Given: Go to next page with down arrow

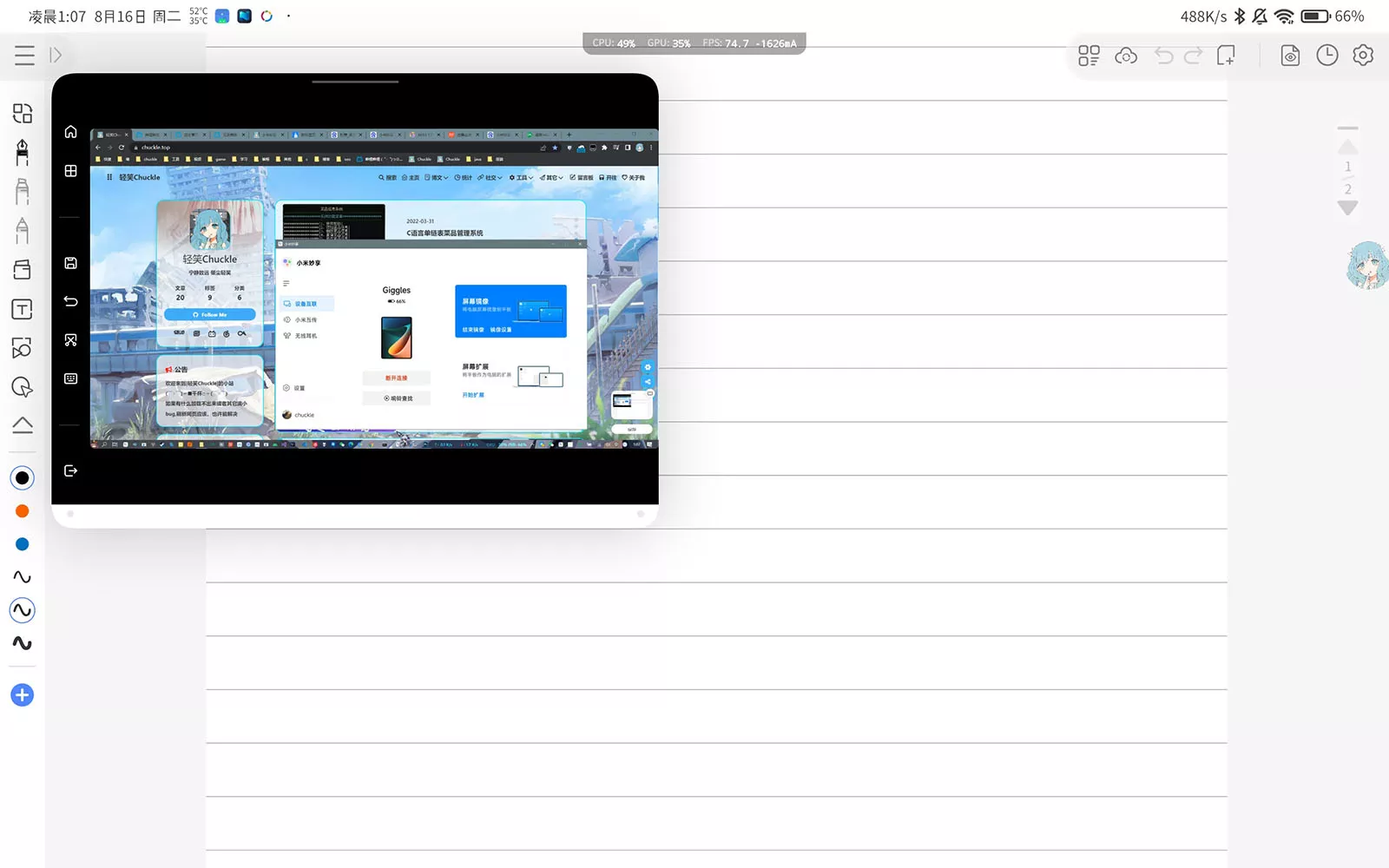Looking at the screenshot, I should pyautogui.click(x=1348, y=208).
